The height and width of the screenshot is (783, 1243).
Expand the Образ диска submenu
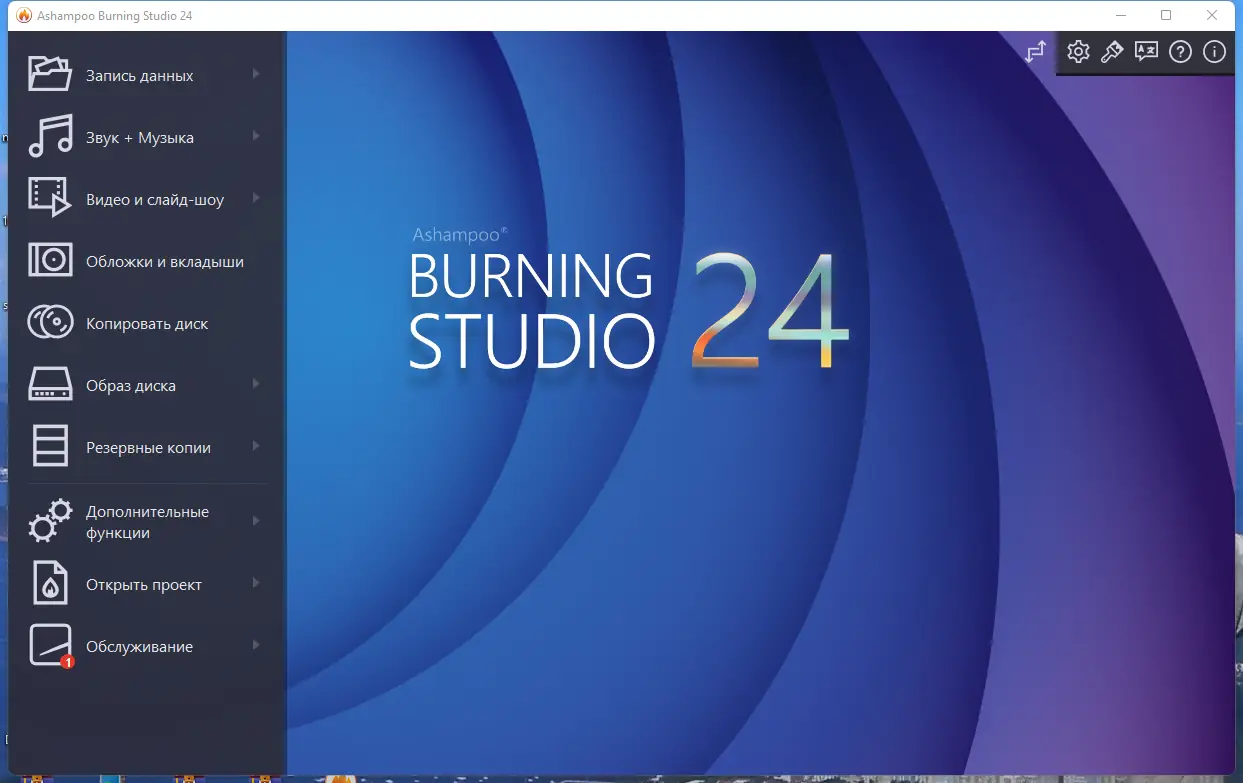pyautogui.click(x=257, y=385)
